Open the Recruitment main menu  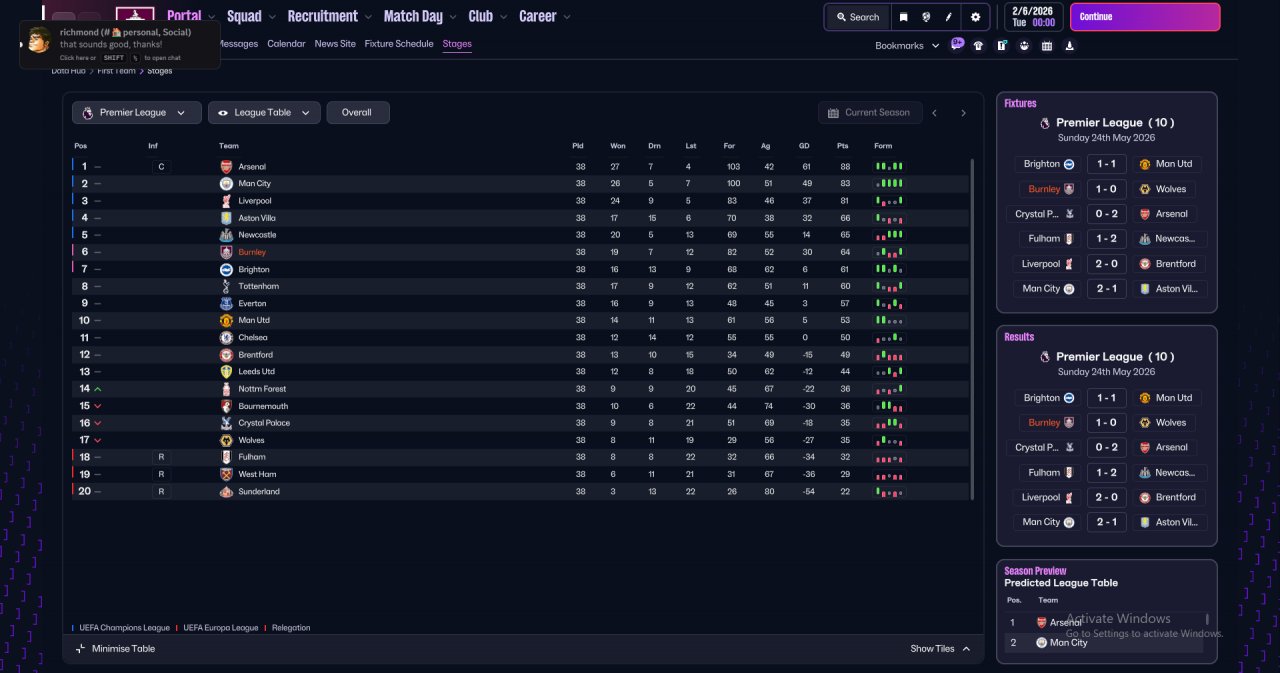[322, 17]
